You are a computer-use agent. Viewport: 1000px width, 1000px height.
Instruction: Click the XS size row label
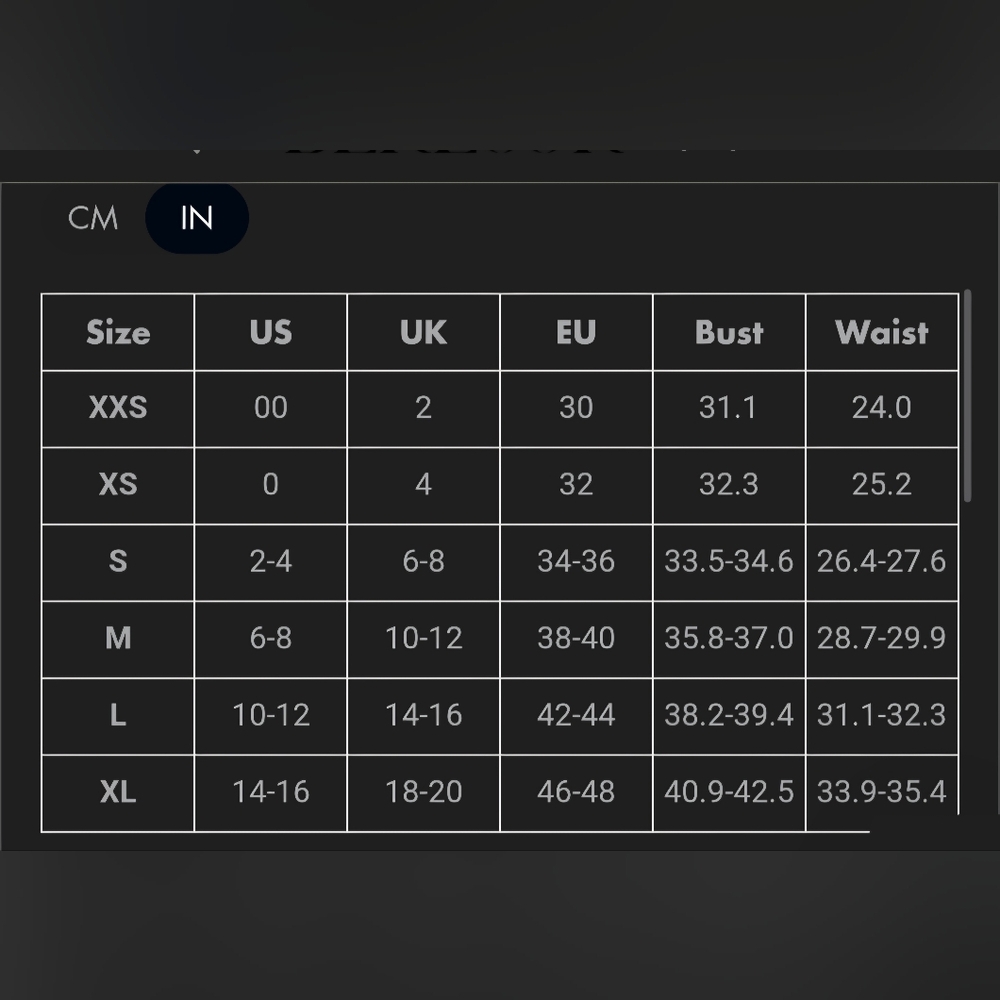pyautogui.click(x=118, y=485)
